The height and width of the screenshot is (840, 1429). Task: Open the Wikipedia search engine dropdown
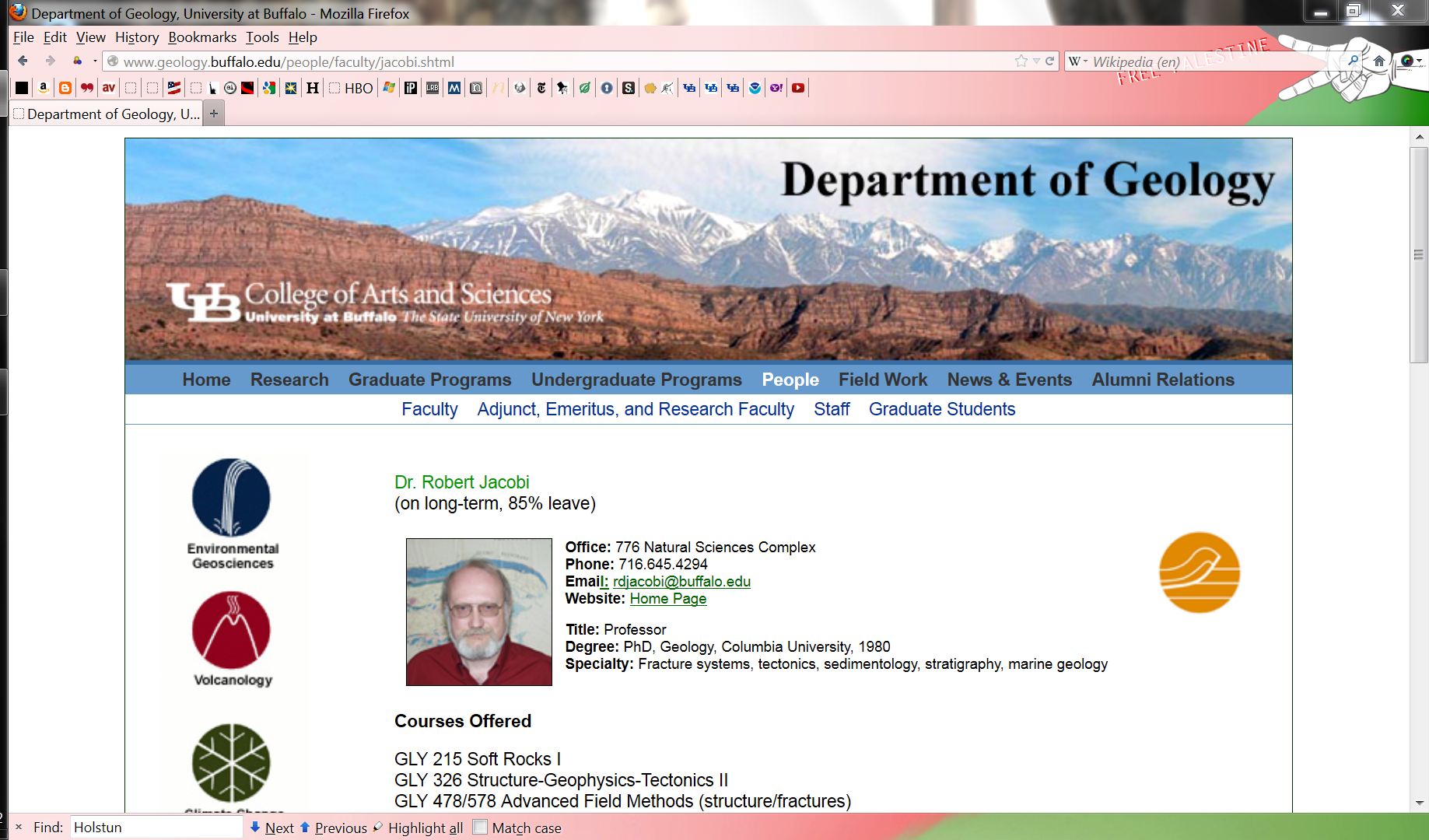tap(1078, 61)
